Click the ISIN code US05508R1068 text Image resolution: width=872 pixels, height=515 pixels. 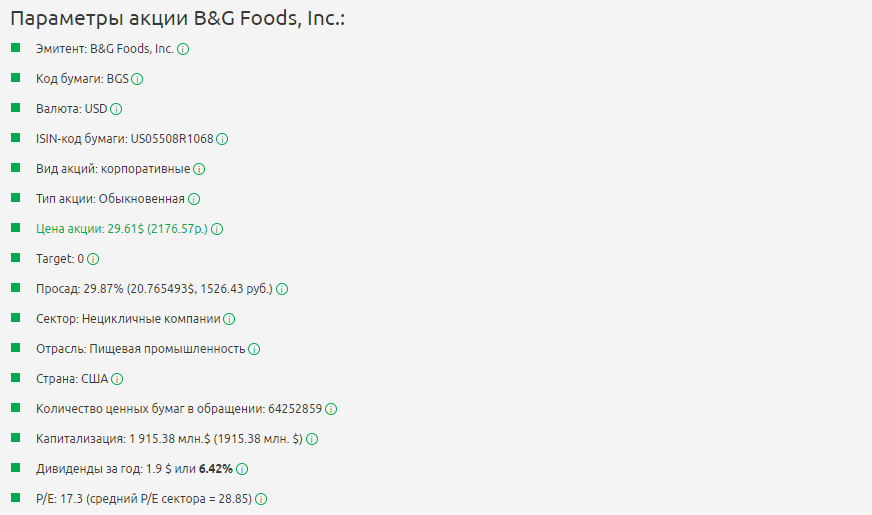[172, 139]
